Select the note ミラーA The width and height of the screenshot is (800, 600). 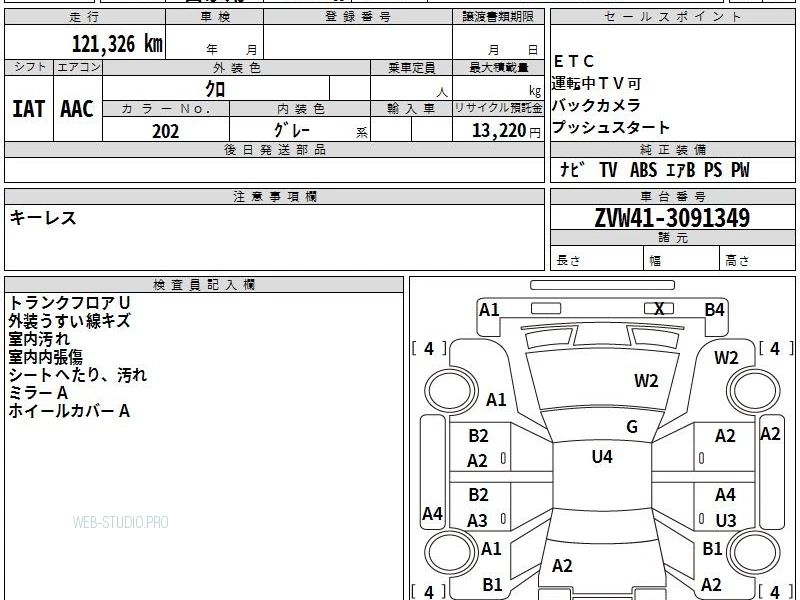tap(38, 393)
